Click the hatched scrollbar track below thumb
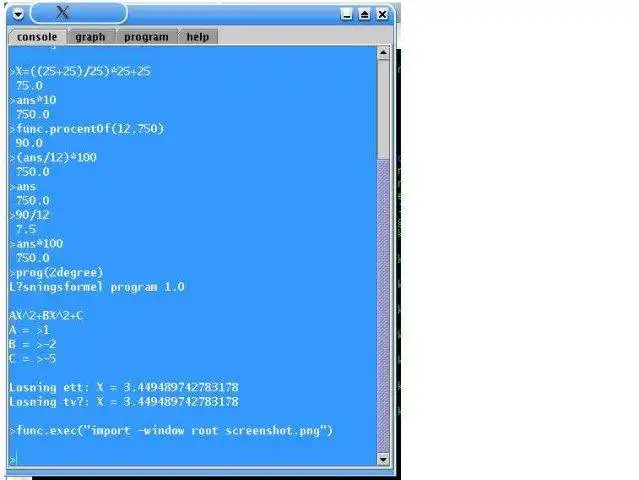This screenshot has height=480, width=639. pos(383,306)
